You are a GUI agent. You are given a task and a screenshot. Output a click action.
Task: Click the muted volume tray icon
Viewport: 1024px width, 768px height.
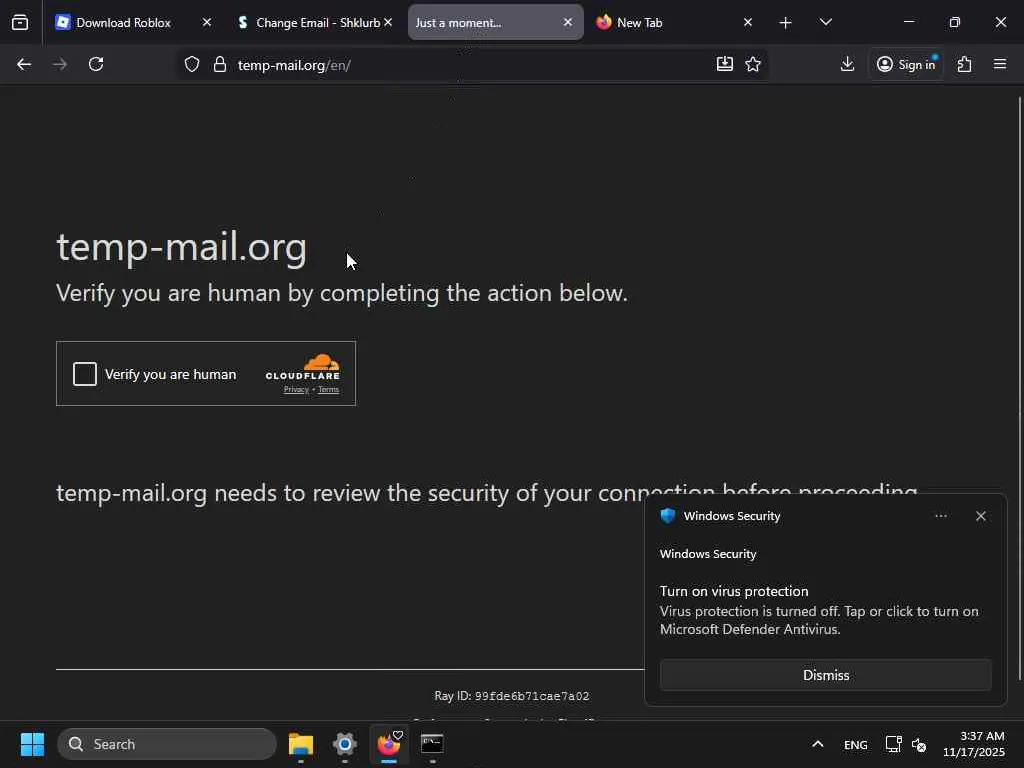pos(919,744)
